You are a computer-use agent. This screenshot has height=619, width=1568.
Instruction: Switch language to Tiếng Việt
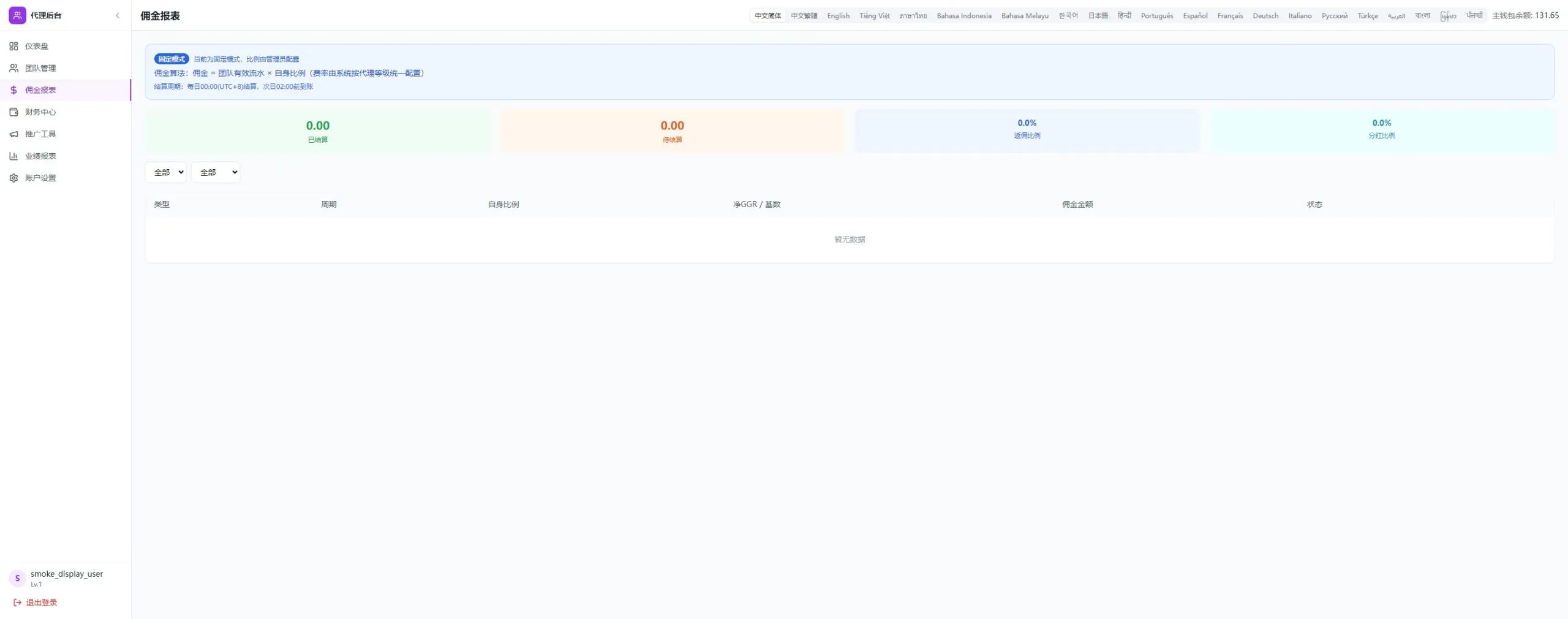tap(874, 16)
